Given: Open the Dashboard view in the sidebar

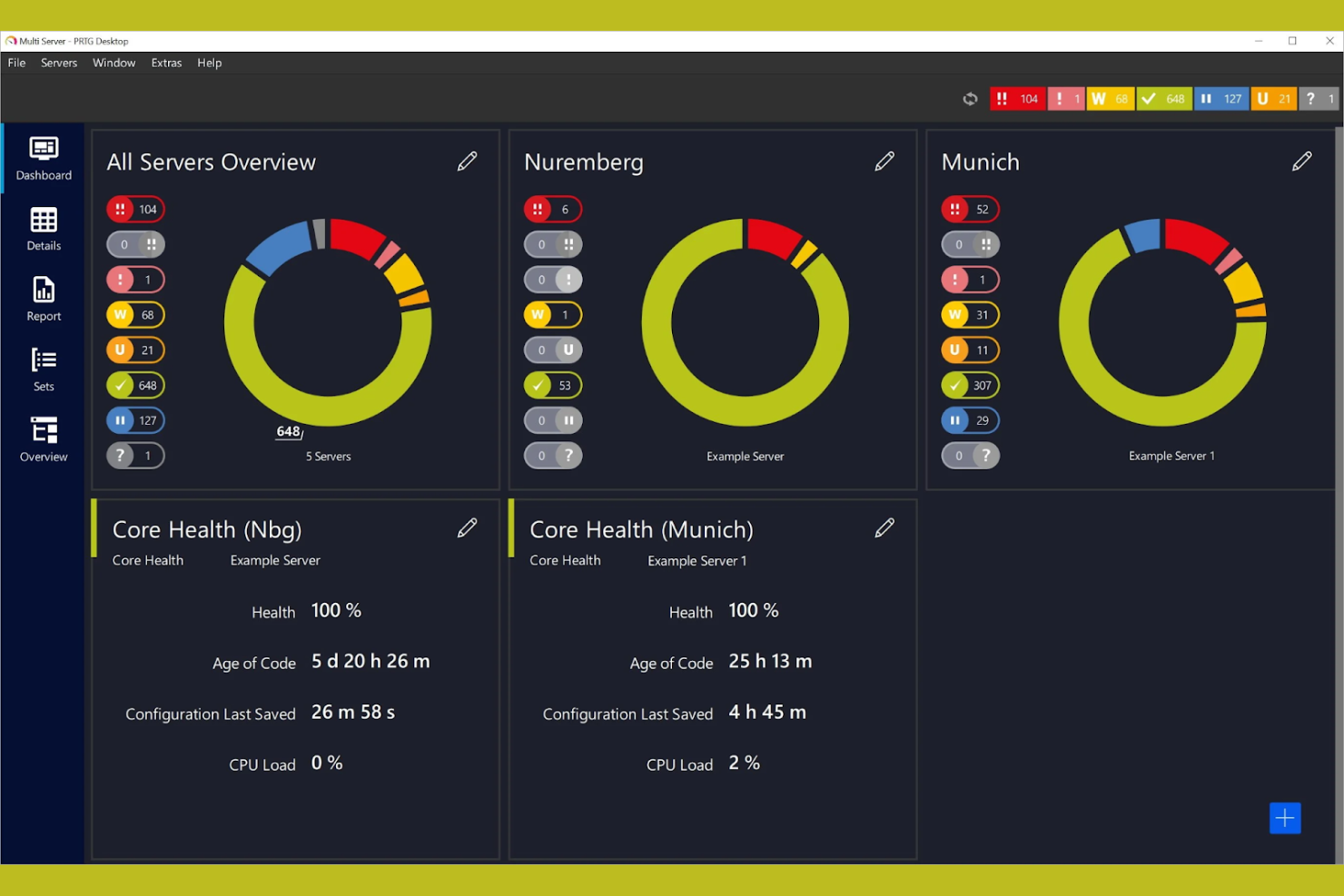Looking at the screenshot, I should click(x=43, y=157).
